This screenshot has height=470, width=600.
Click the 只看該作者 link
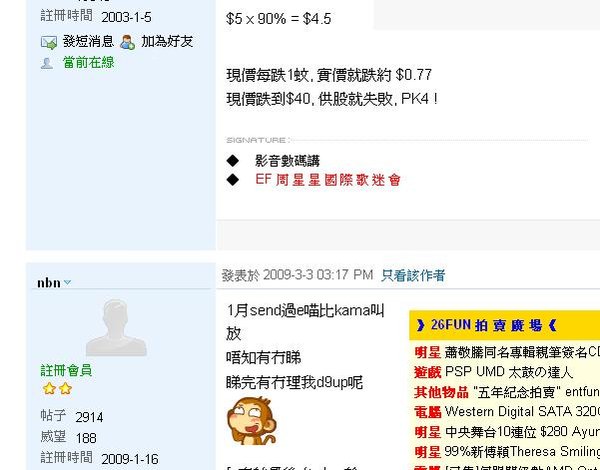pos(413,275)
